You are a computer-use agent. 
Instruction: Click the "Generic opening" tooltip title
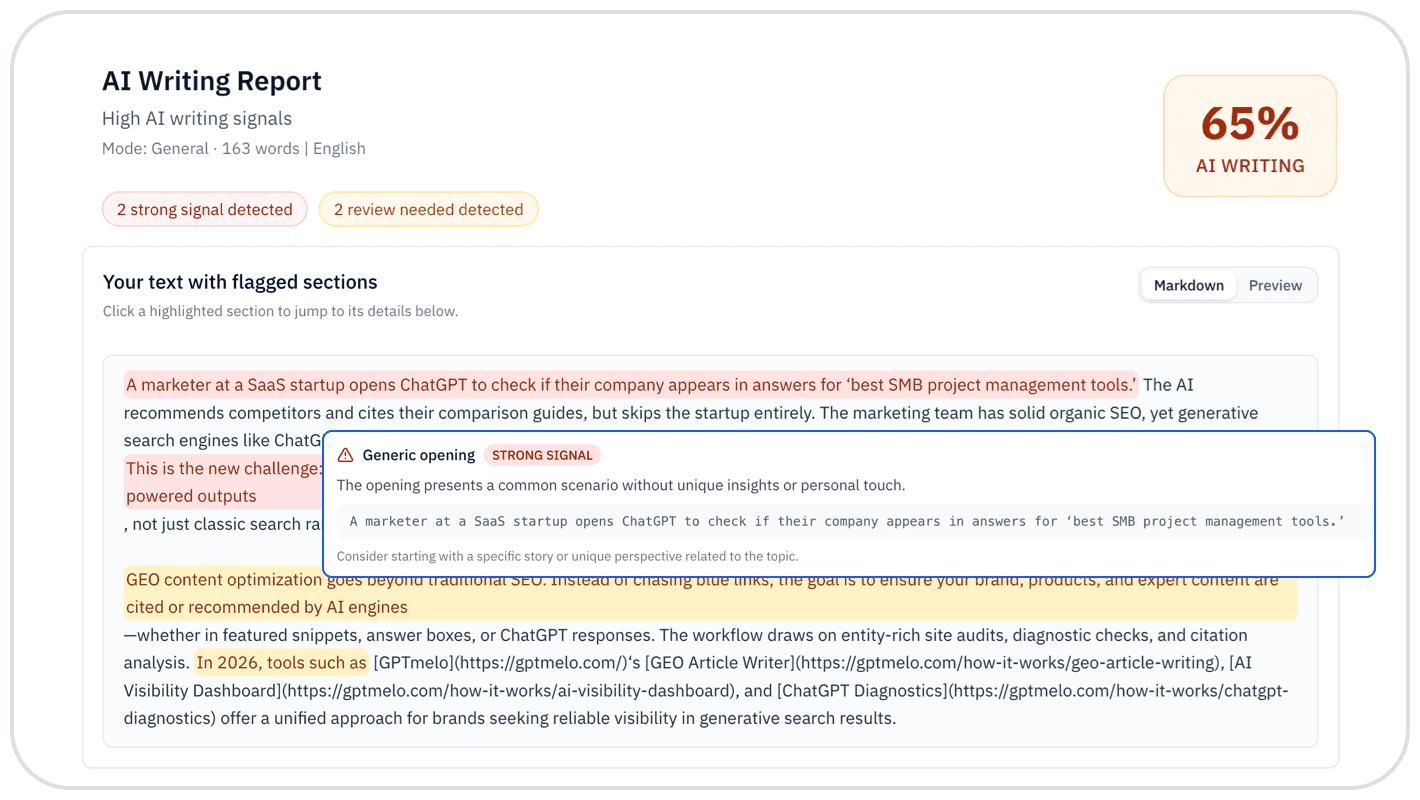418,455
